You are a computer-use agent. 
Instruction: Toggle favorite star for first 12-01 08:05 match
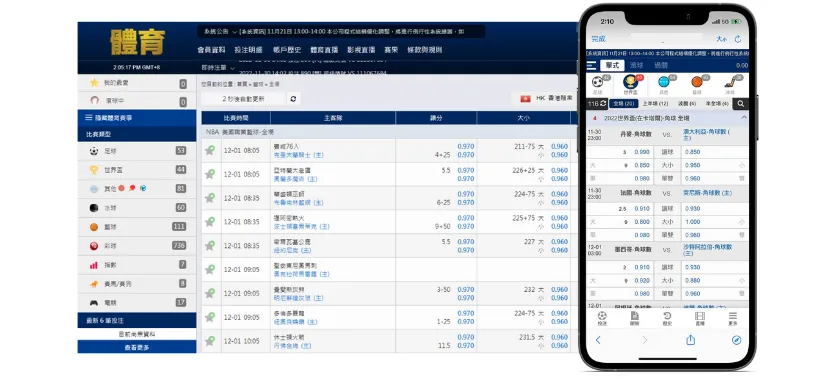pos(210,150)
